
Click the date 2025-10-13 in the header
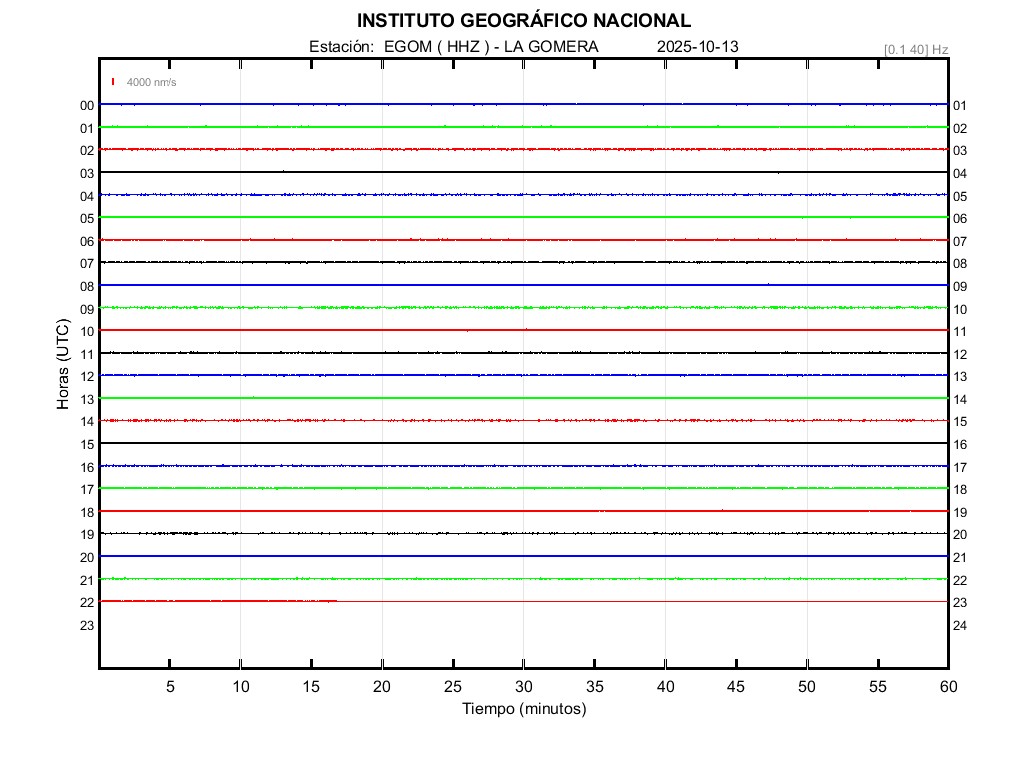tap(697, 47)
